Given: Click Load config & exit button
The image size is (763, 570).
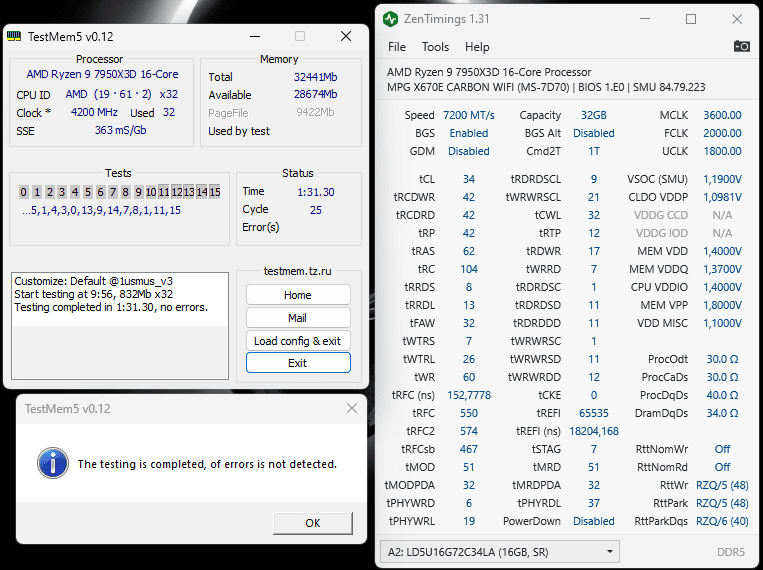Looking at the screenshot, I should pos(298,341).
